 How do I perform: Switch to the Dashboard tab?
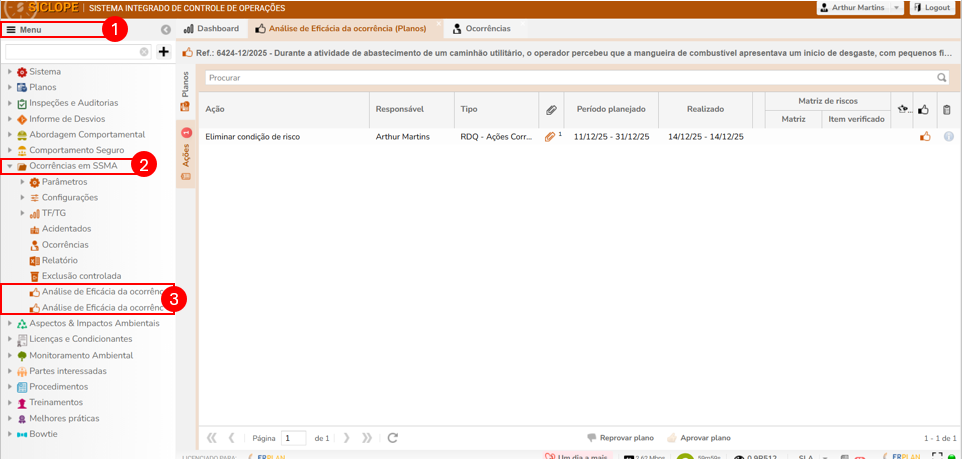tap(211, 29)
